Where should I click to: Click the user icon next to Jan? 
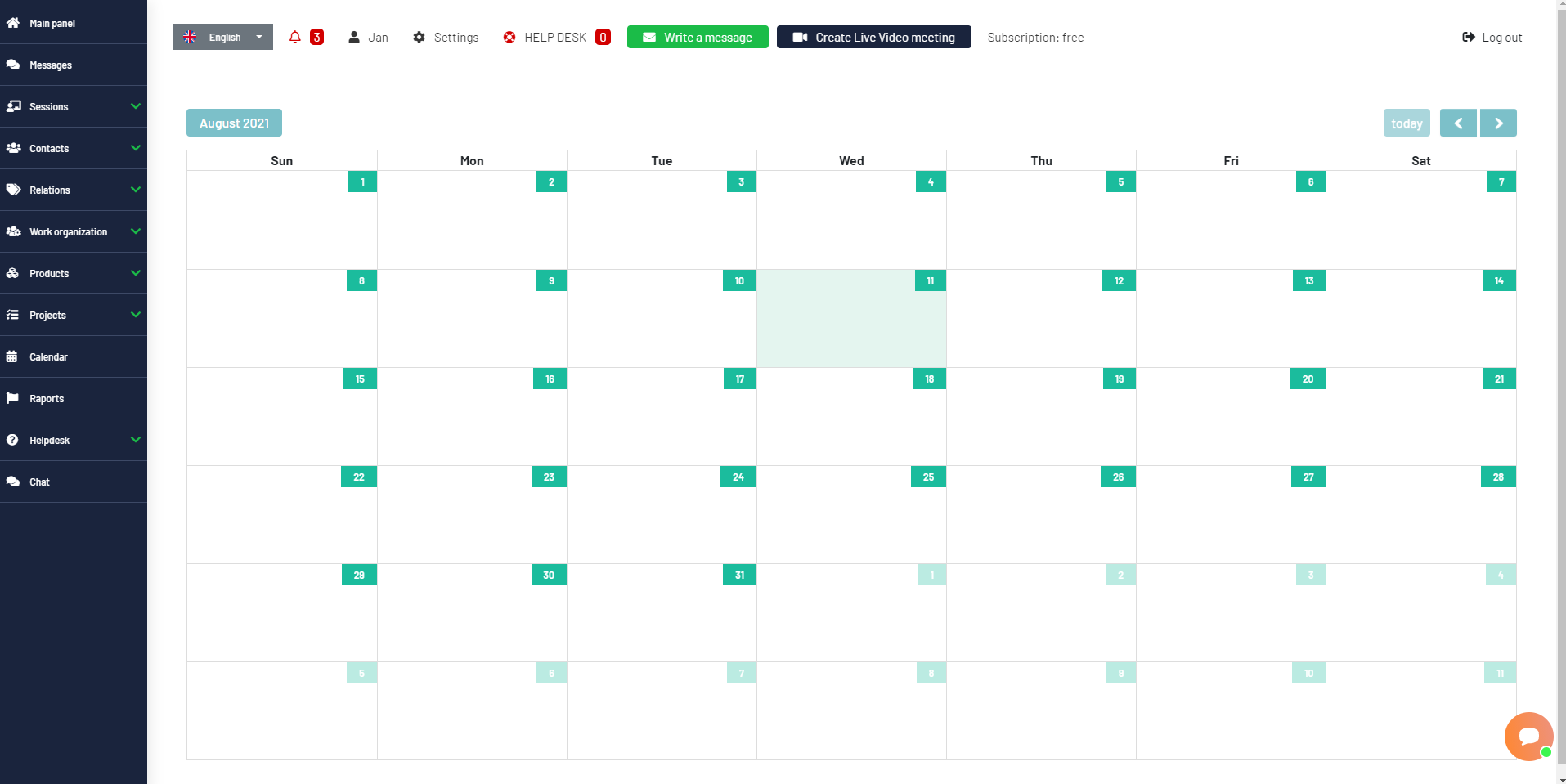(353, 37)
